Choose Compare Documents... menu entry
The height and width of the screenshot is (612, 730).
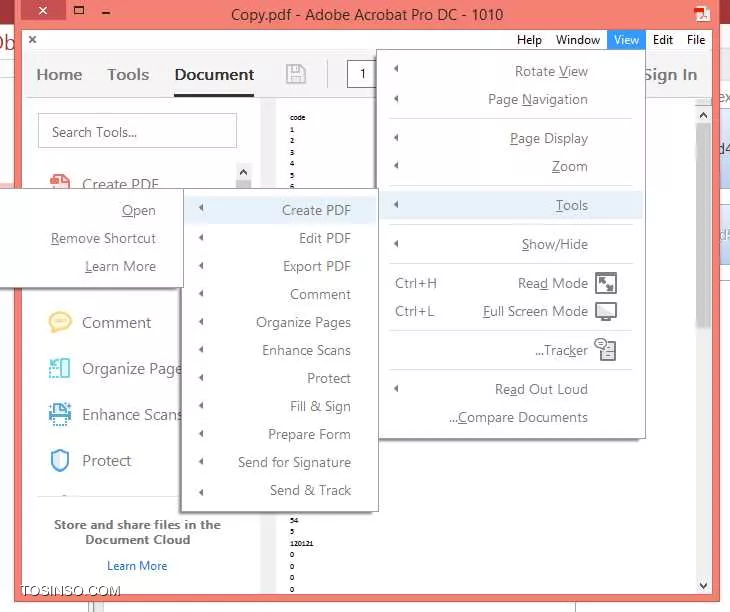pyautogui.click(x=511, y=417)
